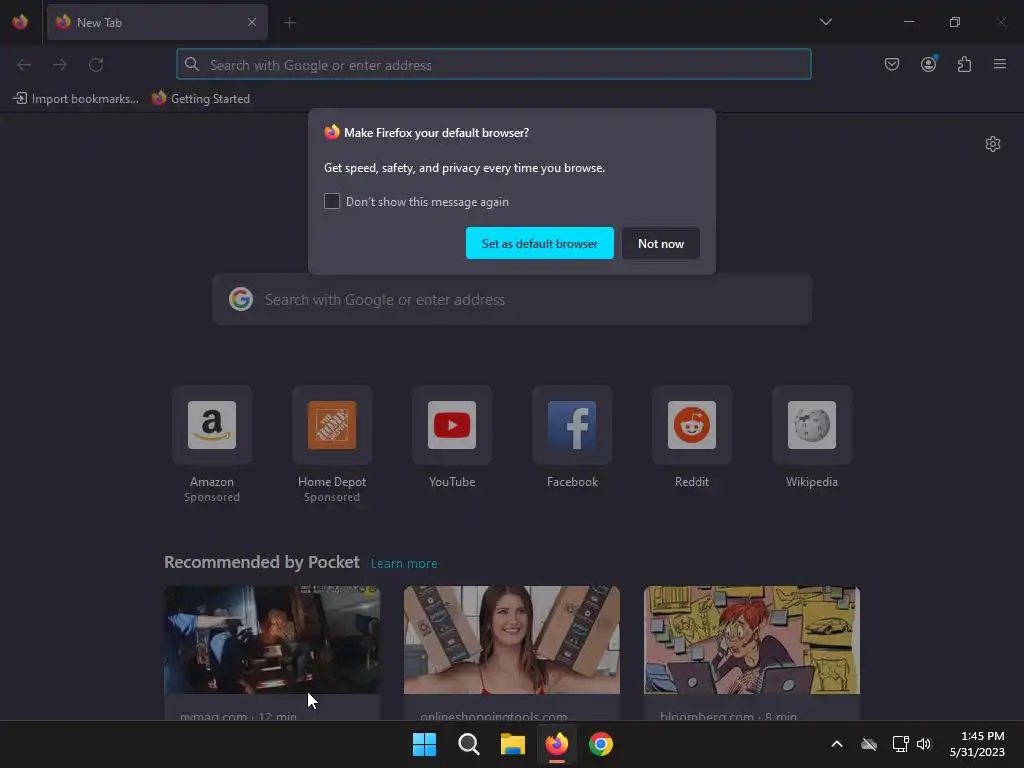Dismiss the prompt with Not now

click(x=661, y=244)
